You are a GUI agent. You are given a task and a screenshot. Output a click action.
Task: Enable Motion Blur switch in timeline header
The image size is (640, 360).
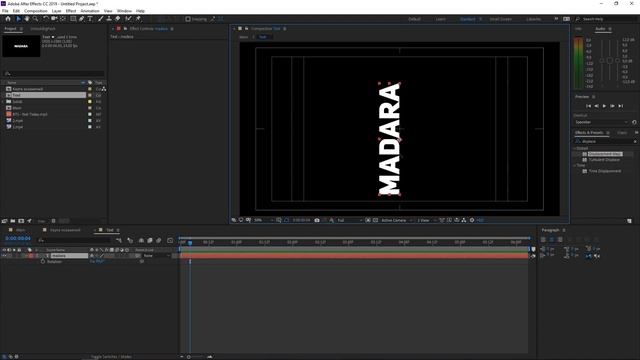(x=158, y=240)
